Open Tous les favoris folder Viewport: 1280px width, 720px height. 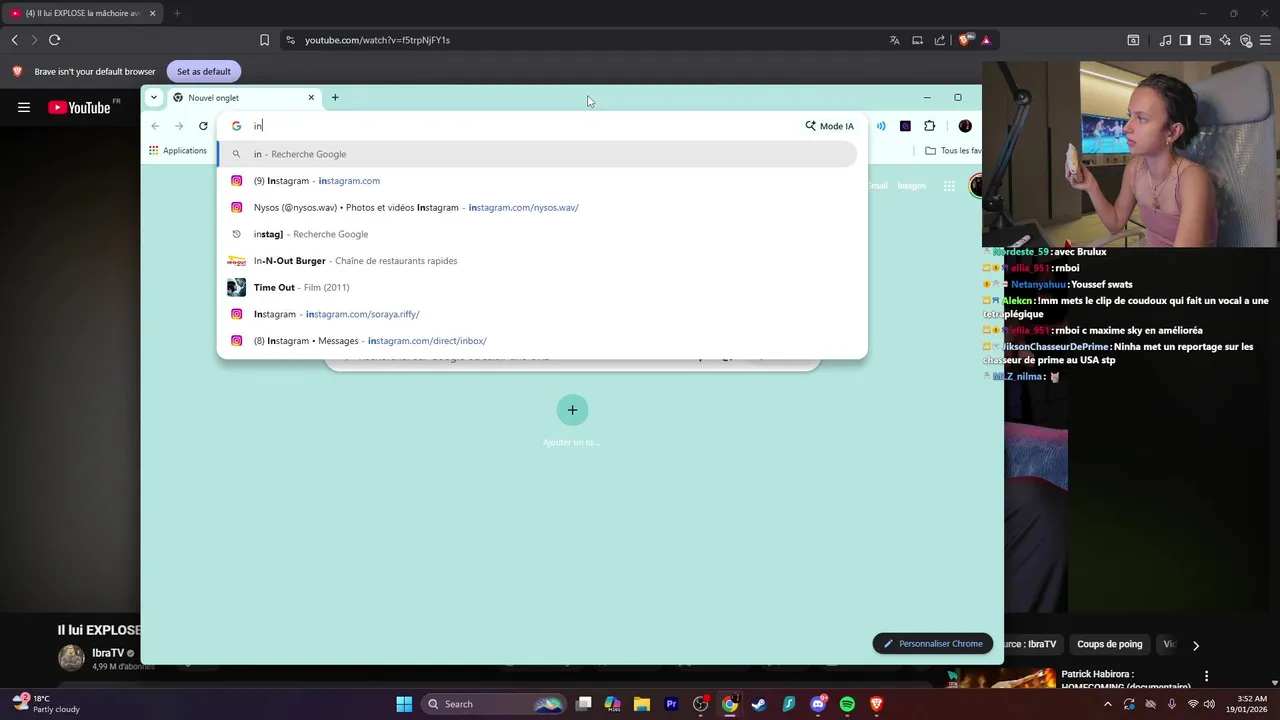pos(953,151)
